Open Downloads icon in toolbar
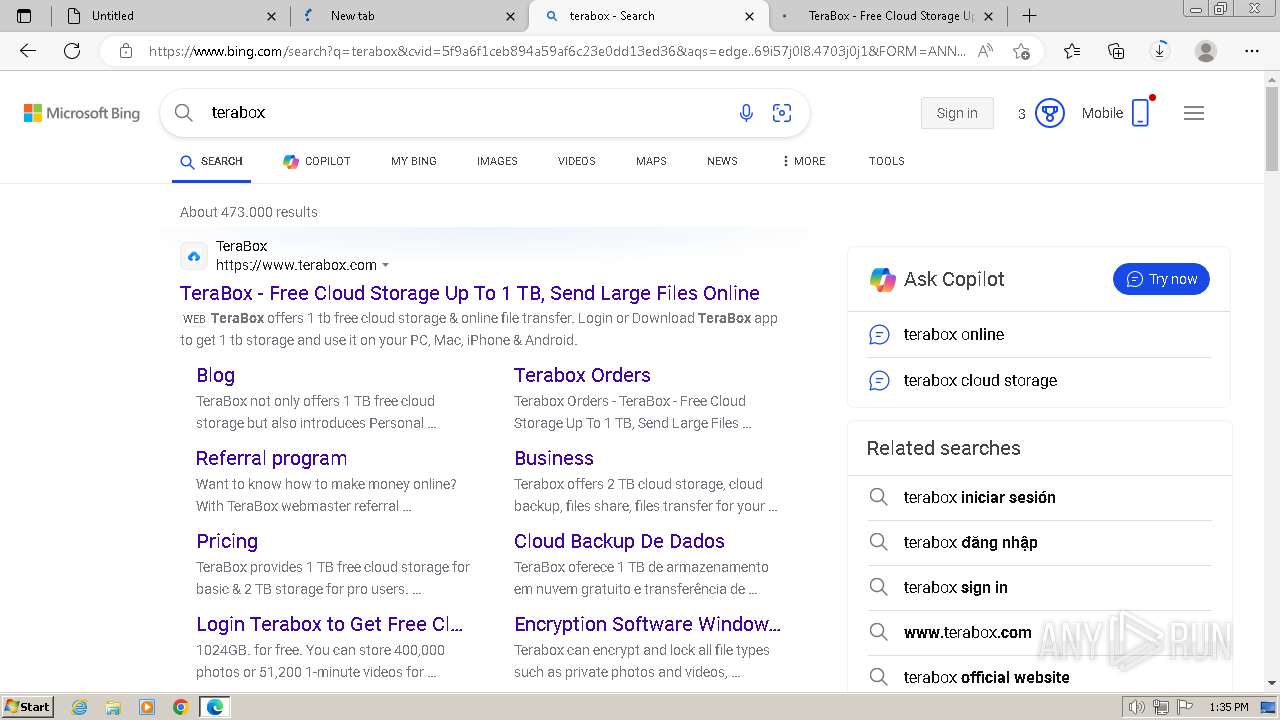This screenshot has width=1280, height=720. click(x=1160, y=51)
